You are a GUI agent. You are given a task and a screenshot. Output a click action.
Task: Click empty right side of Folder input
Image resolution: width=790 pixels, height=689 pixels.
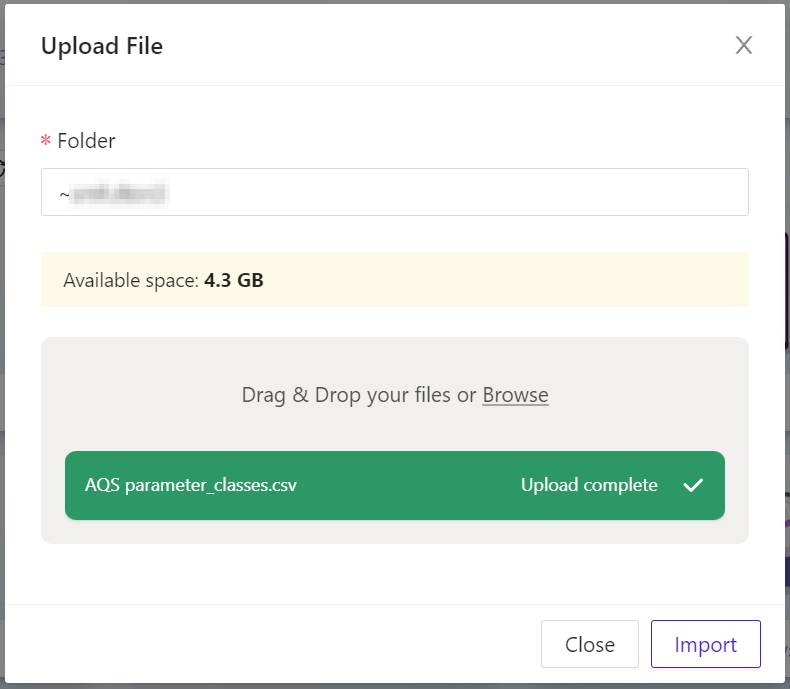click(600, 192)
